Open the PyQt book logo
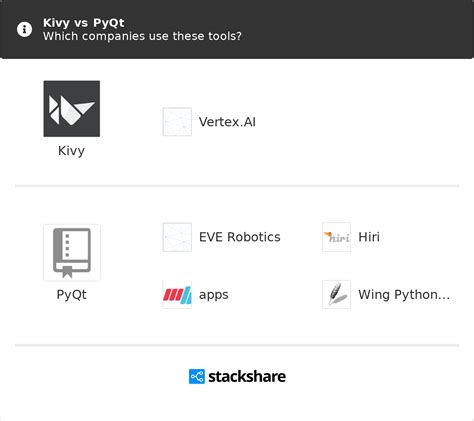The height and width of the screenshot is (421, 474). (x=72, y=253)
